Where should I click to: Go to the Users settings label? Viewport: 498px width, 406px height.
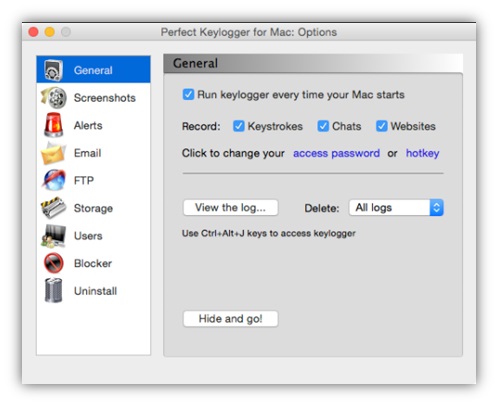[88, 236]
